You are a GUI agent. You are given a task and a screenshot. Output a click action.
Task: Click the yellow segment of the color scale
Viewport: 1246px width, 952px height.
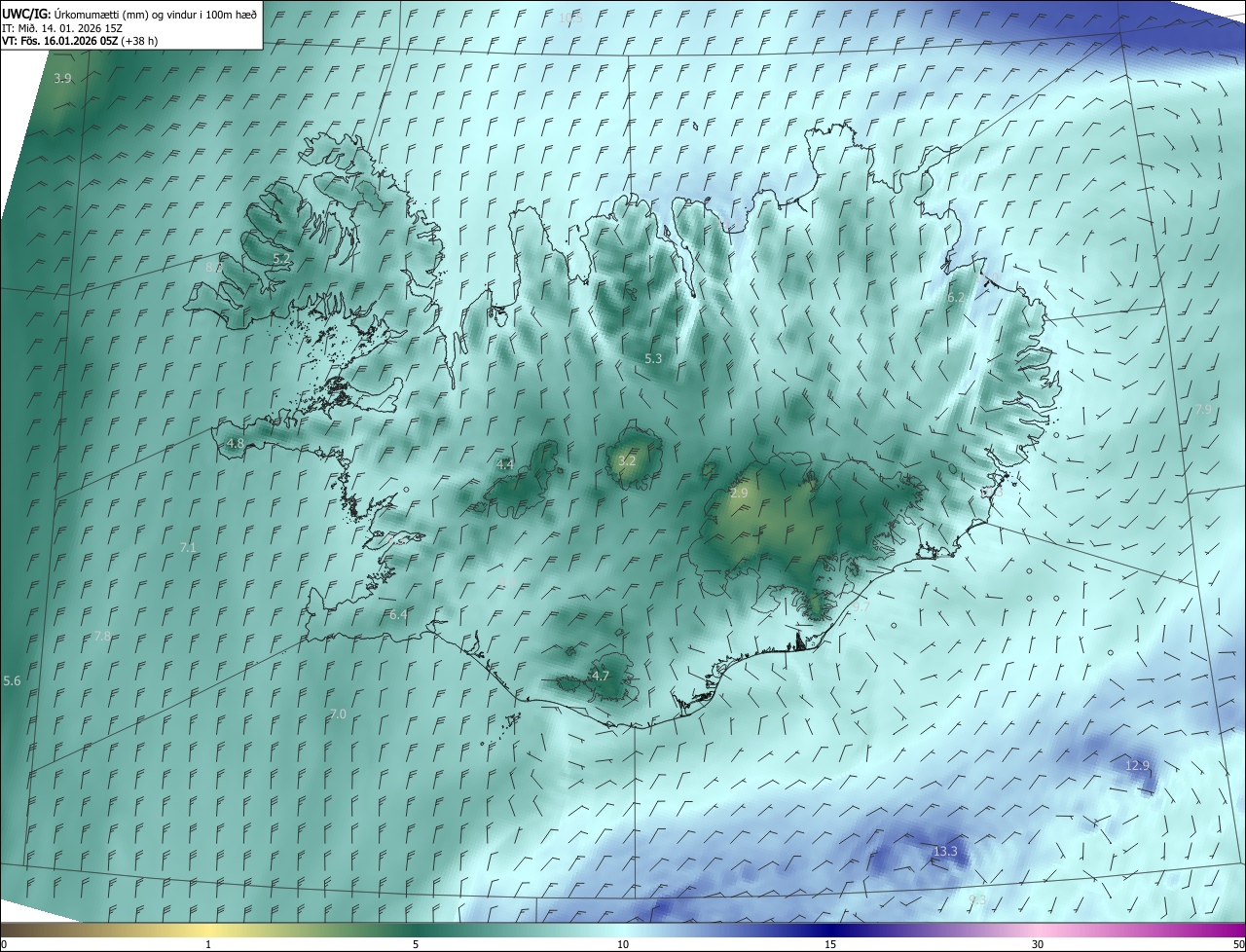point(208,930)
